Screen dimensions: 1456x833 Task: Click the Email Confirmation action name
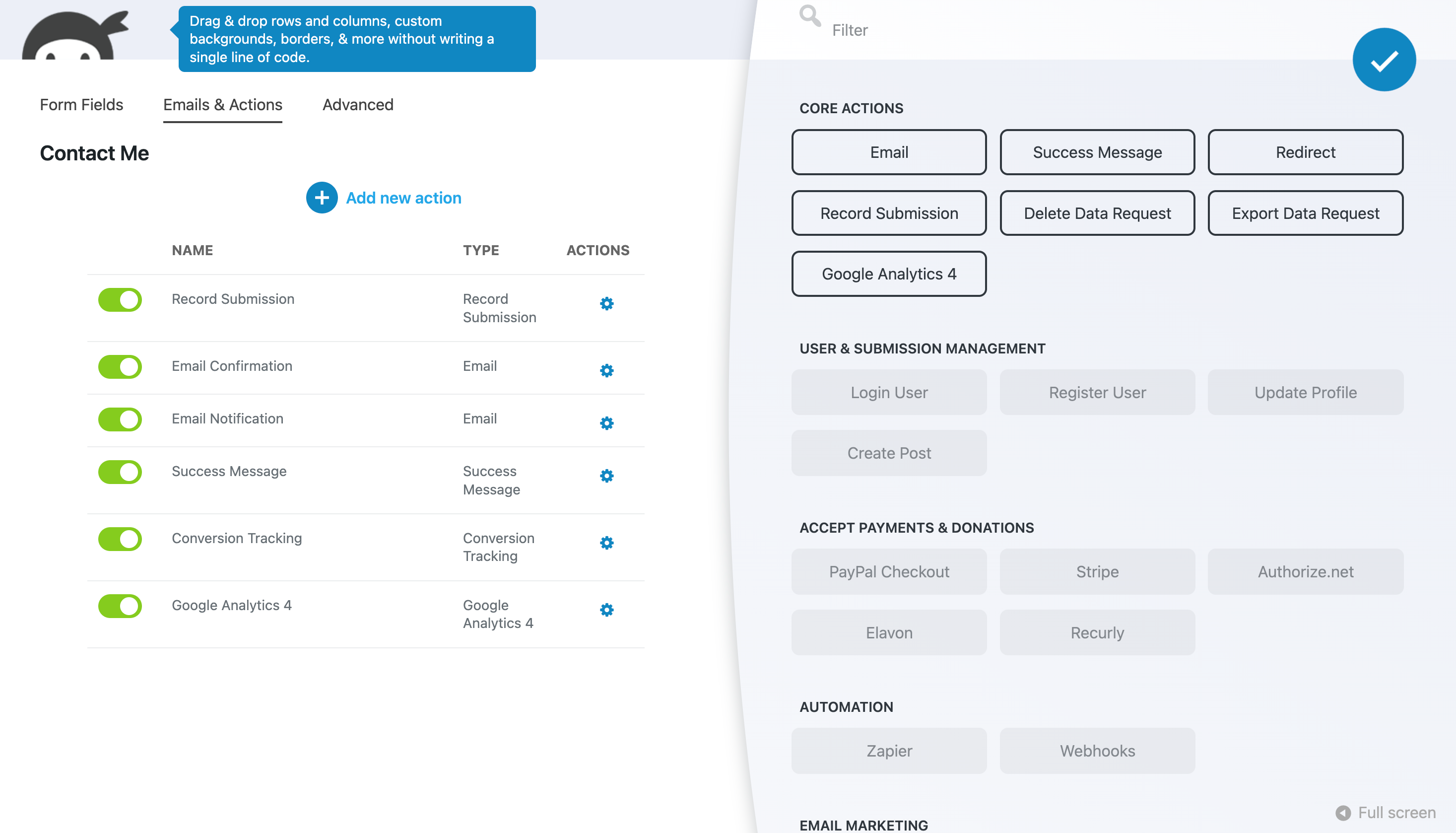click(232, 366)
